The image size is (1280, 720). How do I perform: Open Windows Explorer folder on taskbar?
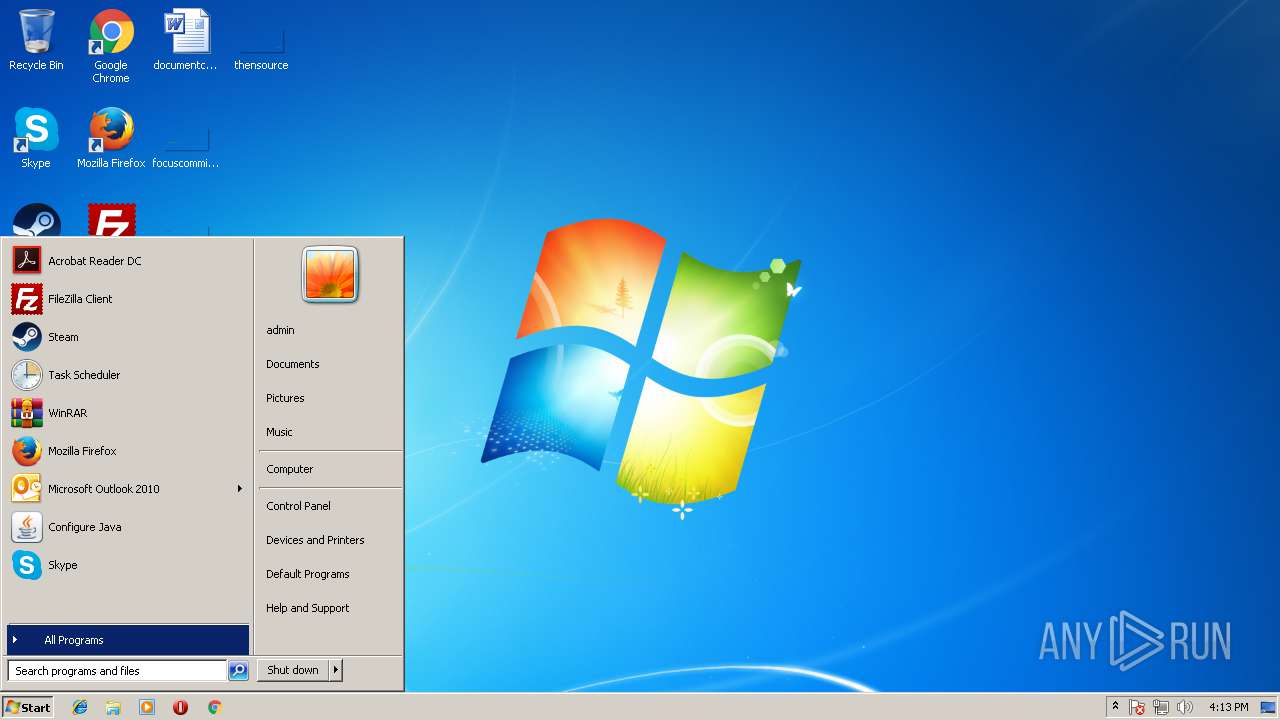click(x=113, y=707)
